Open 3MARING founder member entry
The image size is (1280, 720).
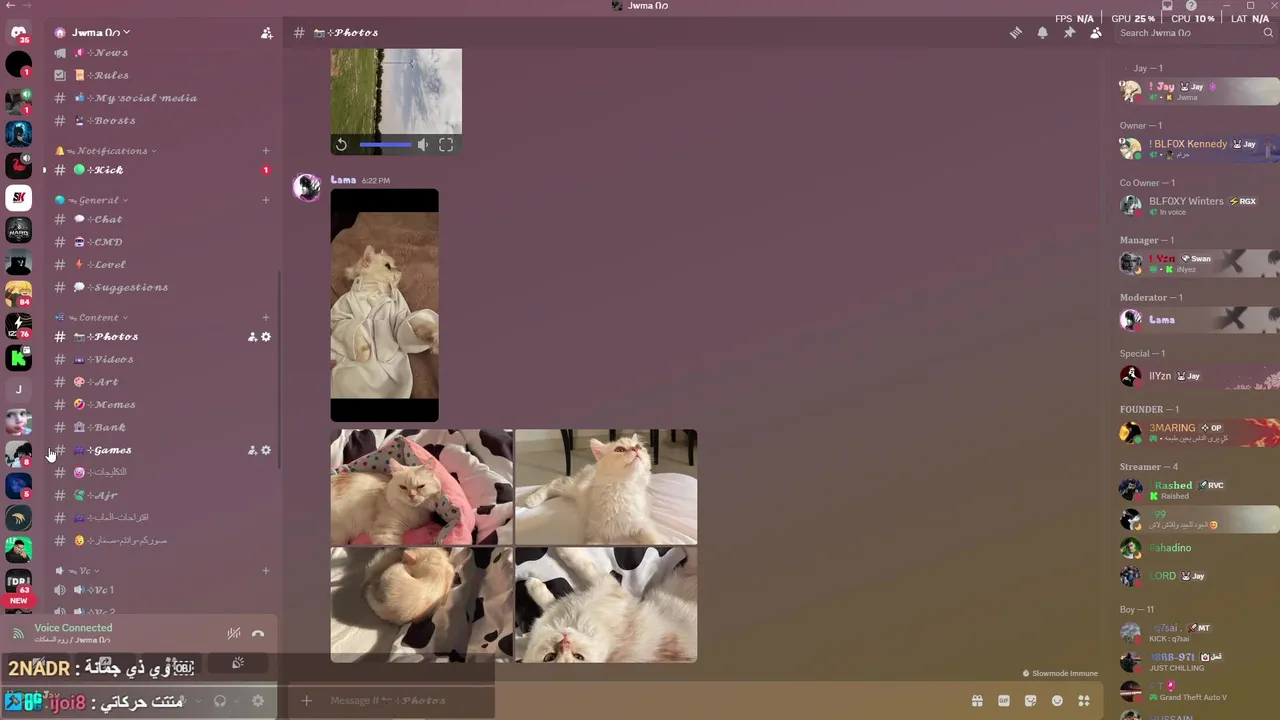click(1198, 432)
